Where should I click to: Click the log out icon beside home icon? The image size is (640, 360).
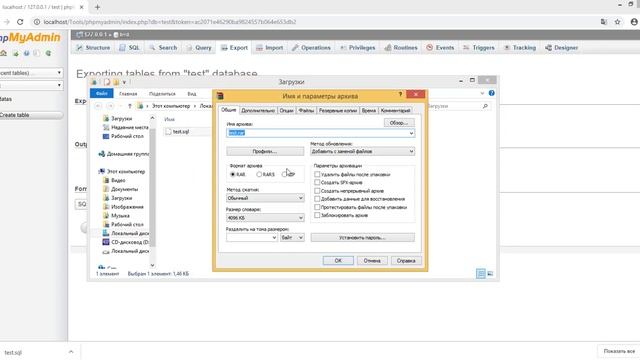coord(16,53)
